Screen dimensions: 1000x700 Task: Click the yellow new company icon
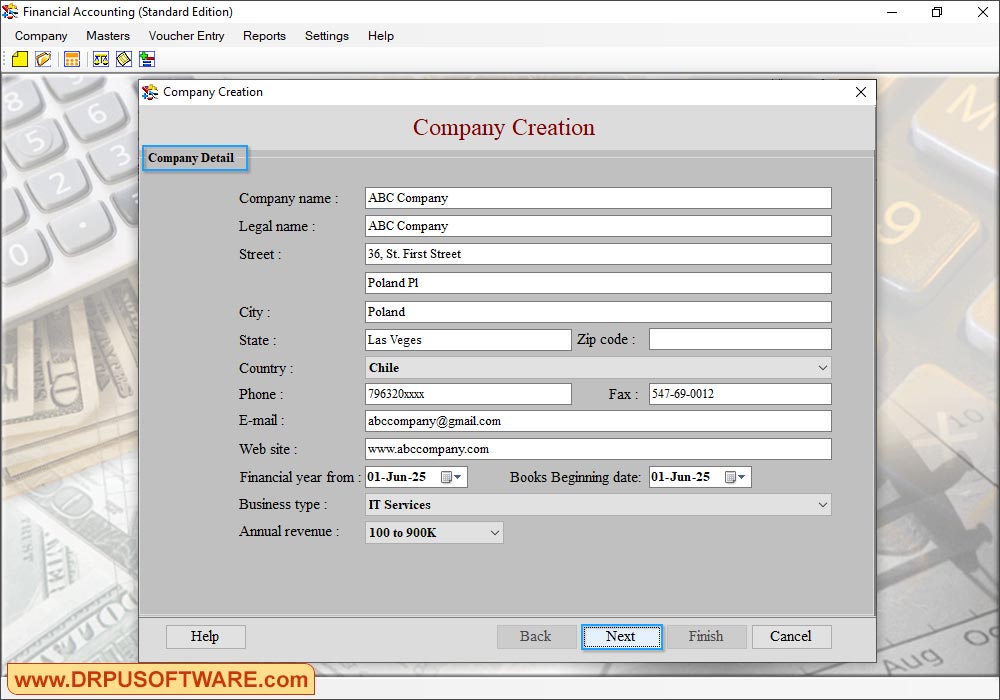(x=20, y=60)
